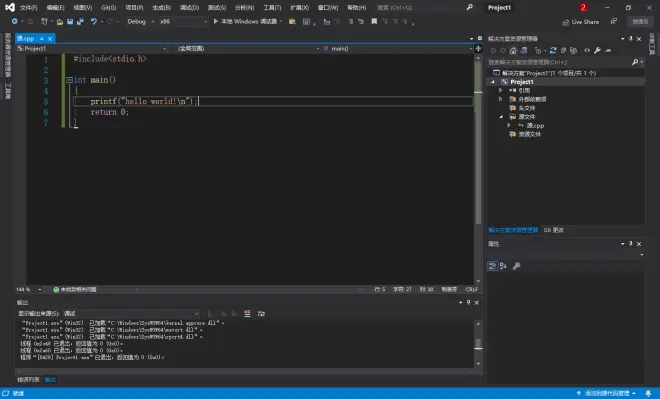660x399 pixels.
Task: Click the property pages wrench in Properties panel
Action: (x=516, y=266)
